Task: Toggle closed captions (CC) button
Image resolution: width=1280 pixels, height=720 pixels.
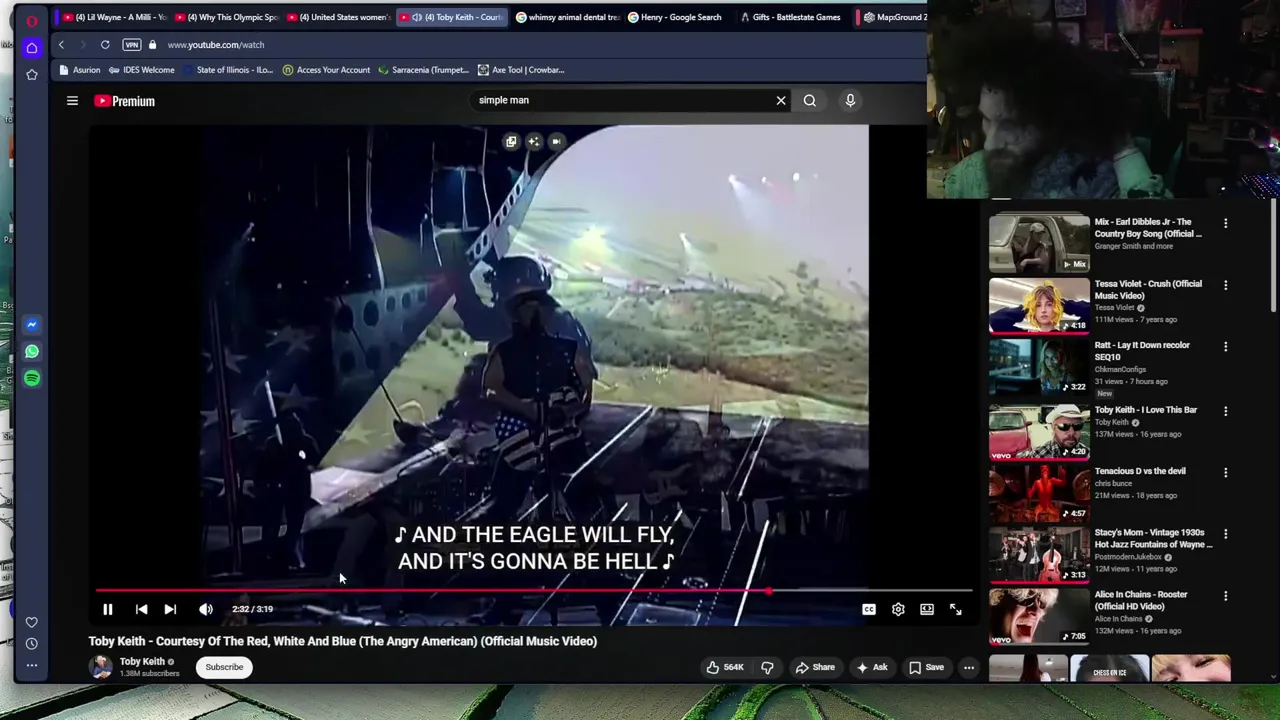Action: (x=869, y=609)
